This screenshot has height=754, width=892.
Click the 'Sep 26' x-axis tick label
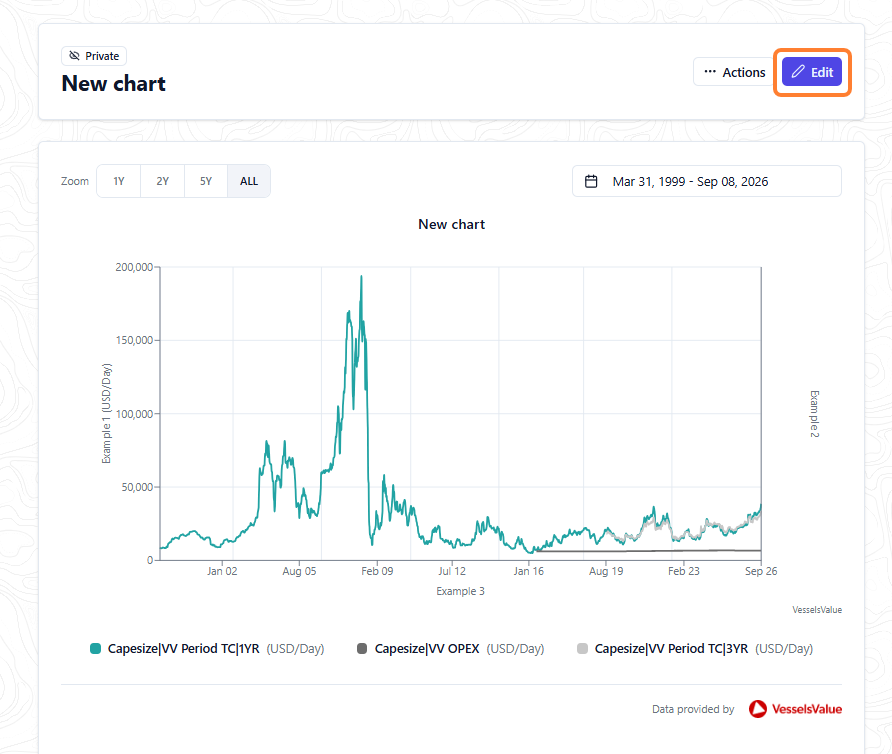(761, 571)
